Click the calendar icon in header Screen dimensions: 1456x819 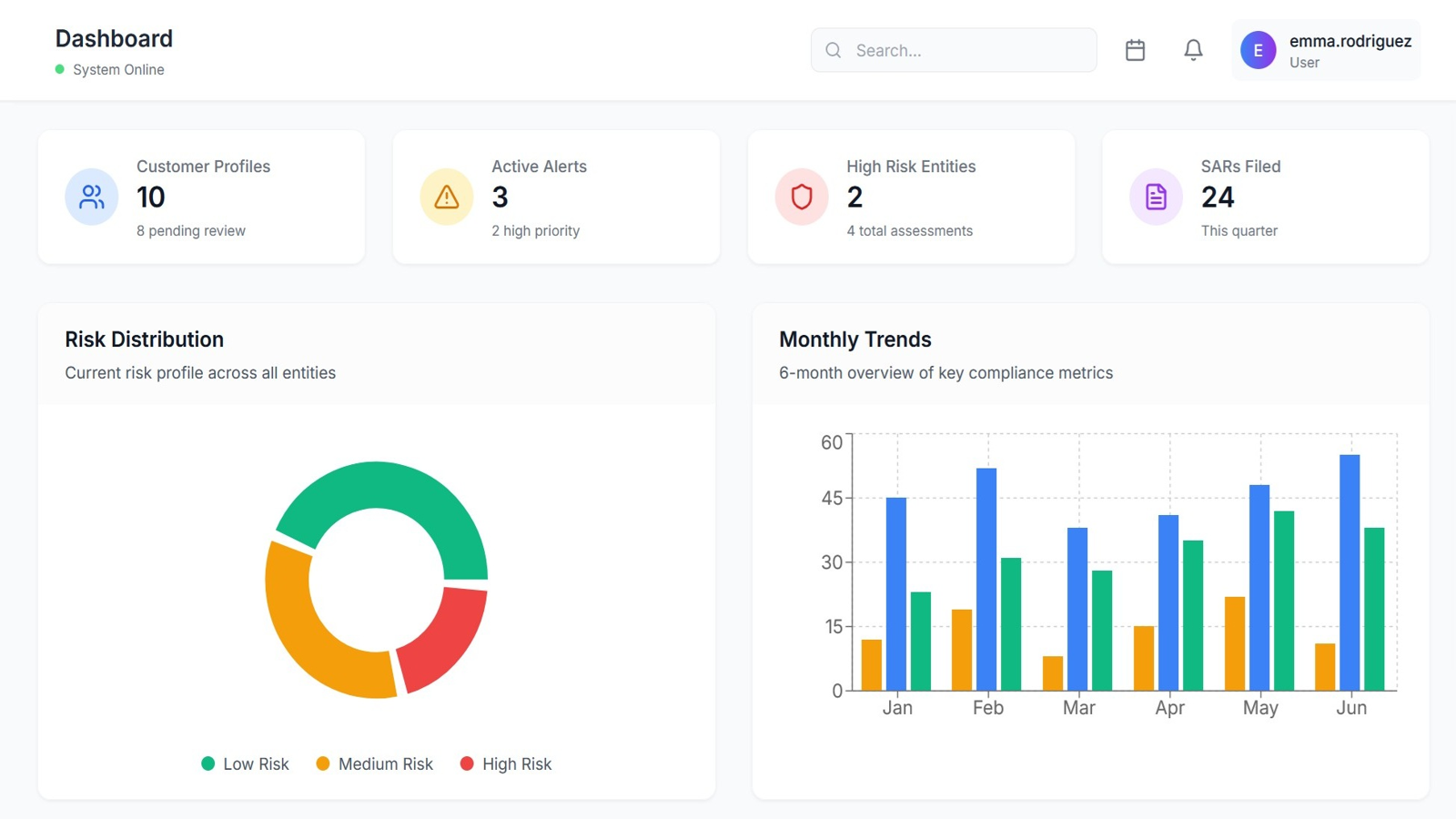[x=1135, y=50]
